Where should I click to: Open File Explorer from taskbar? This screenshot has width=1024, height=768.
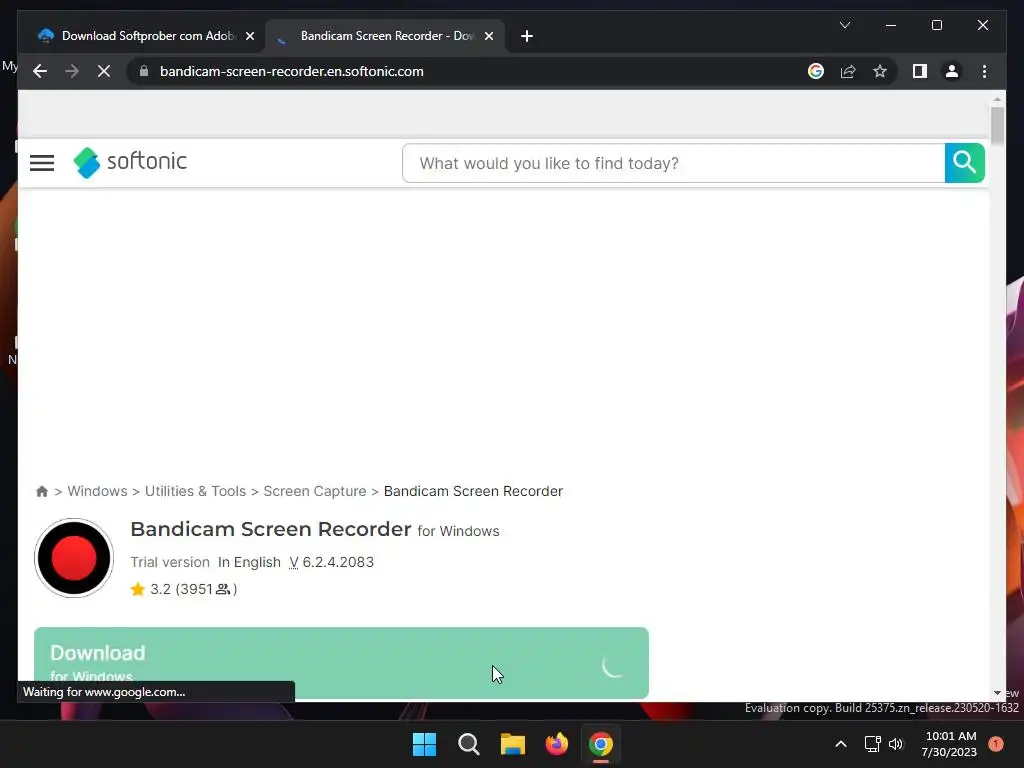[513, 744]
